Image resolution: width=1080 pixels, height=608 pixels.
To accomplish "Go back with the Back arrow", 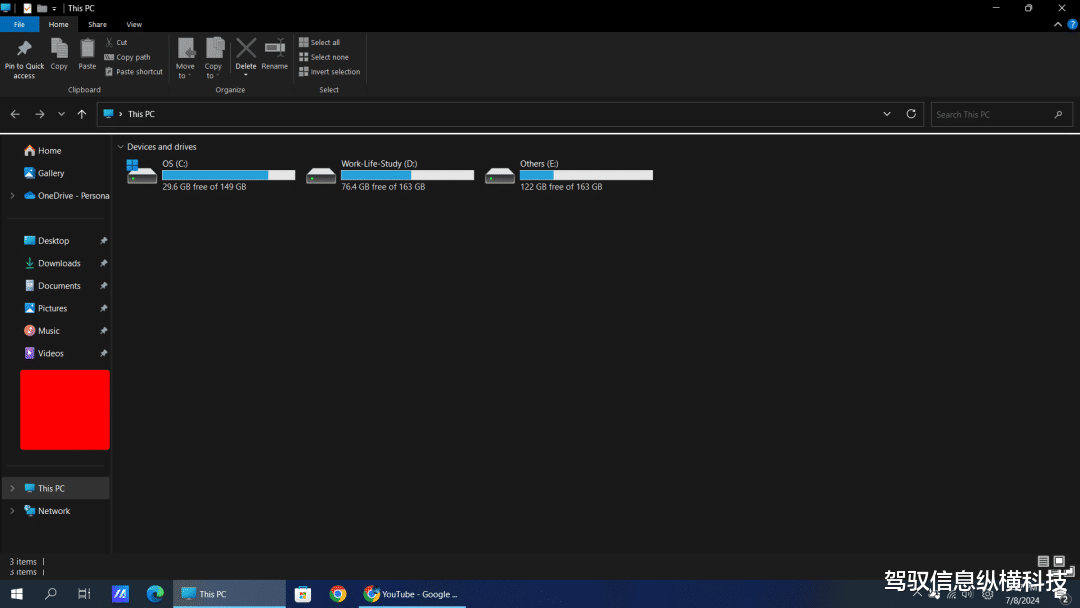I will (15, 114).
